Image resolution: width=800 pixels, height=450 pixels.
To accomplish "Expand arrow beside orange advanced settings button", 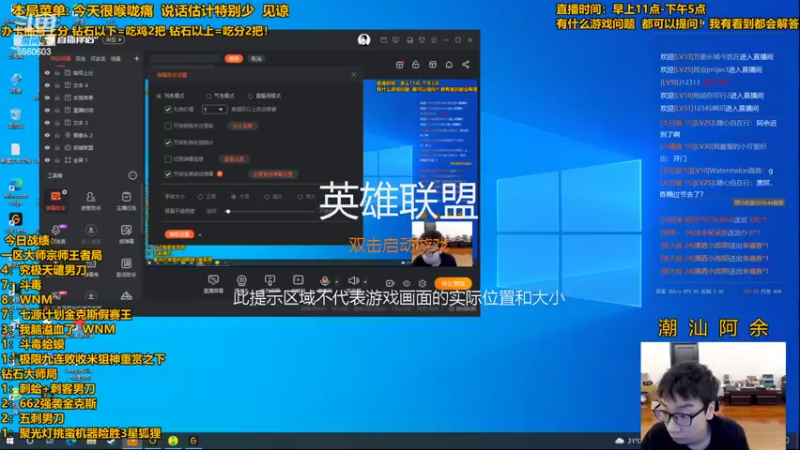I will pyautogui.click(x=200, y=235).
